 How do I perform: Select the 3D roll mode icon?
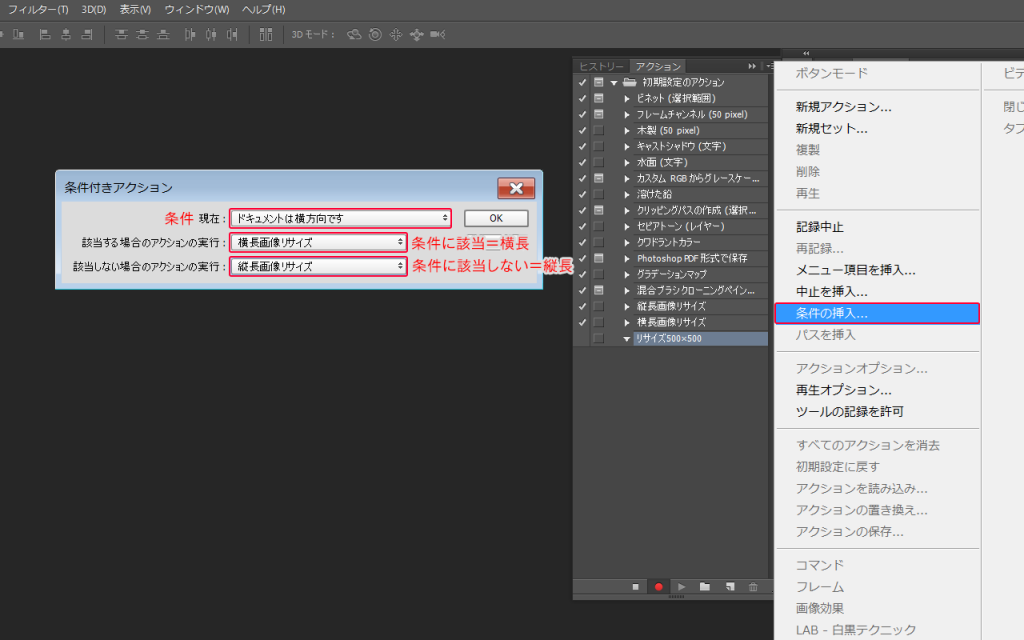(x=375, y=35)
